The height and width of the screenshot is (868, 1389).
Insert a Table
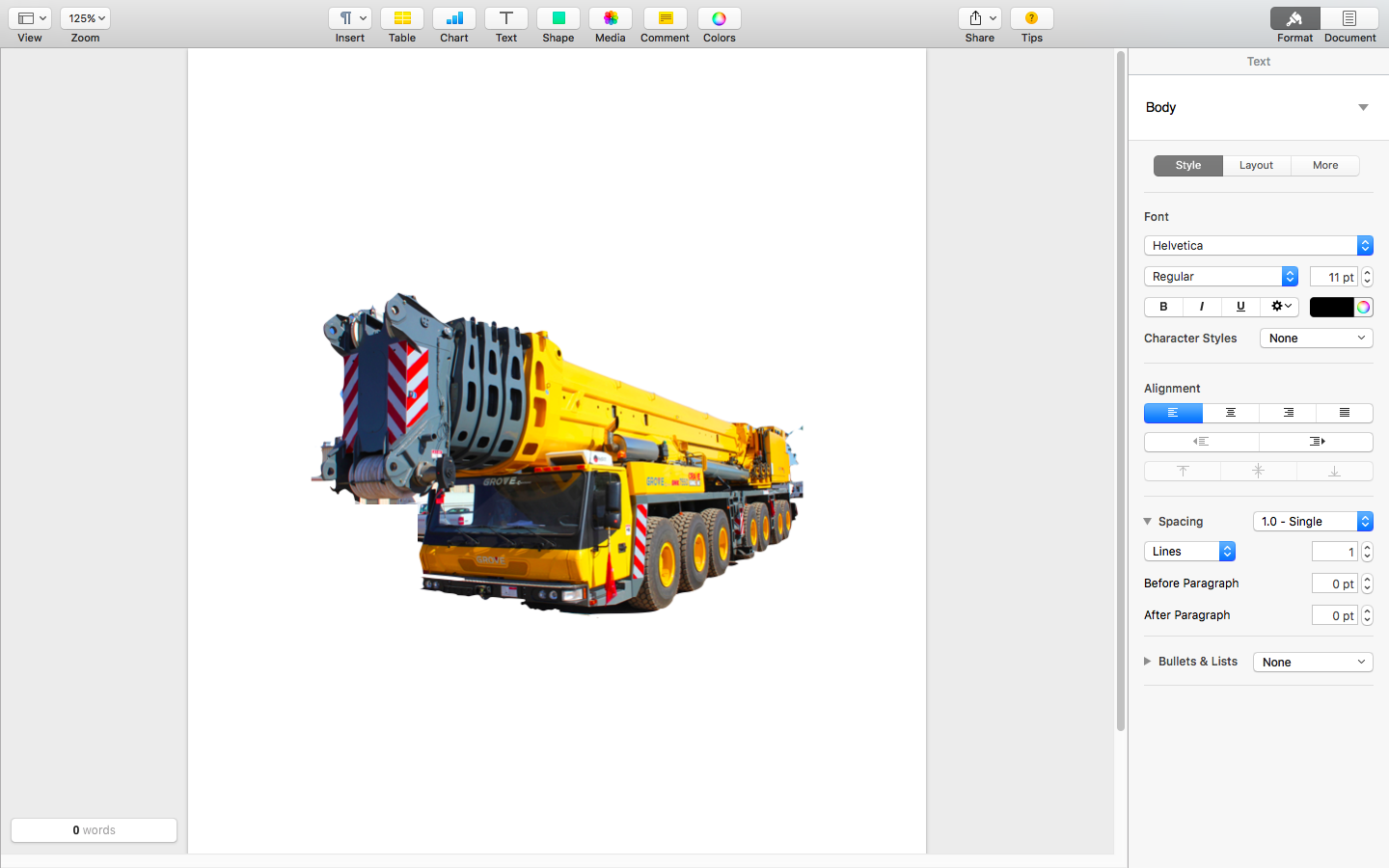click(x=401, y=17)
